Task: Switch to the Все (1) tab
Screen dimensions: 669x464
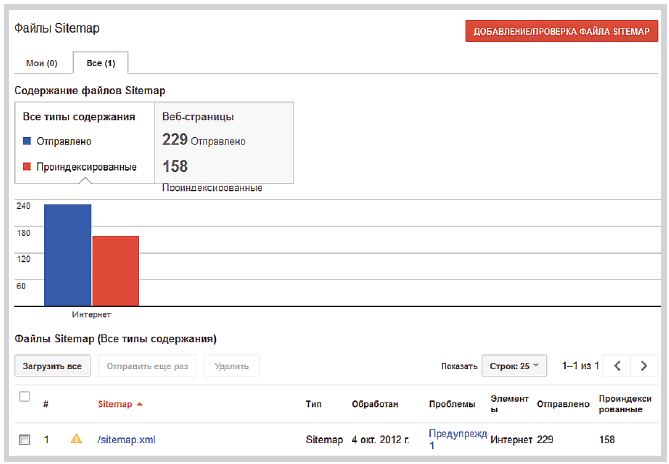Action: coord(100,63)
